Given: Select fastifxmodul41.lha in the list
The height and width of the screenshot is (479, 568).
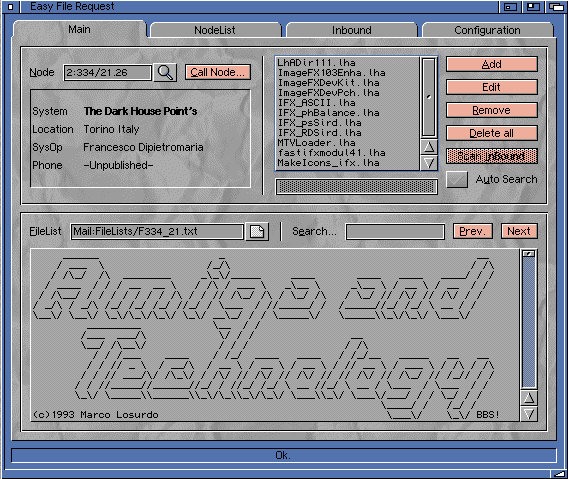Looking at the screenshot, I should (x=347, y=153).
